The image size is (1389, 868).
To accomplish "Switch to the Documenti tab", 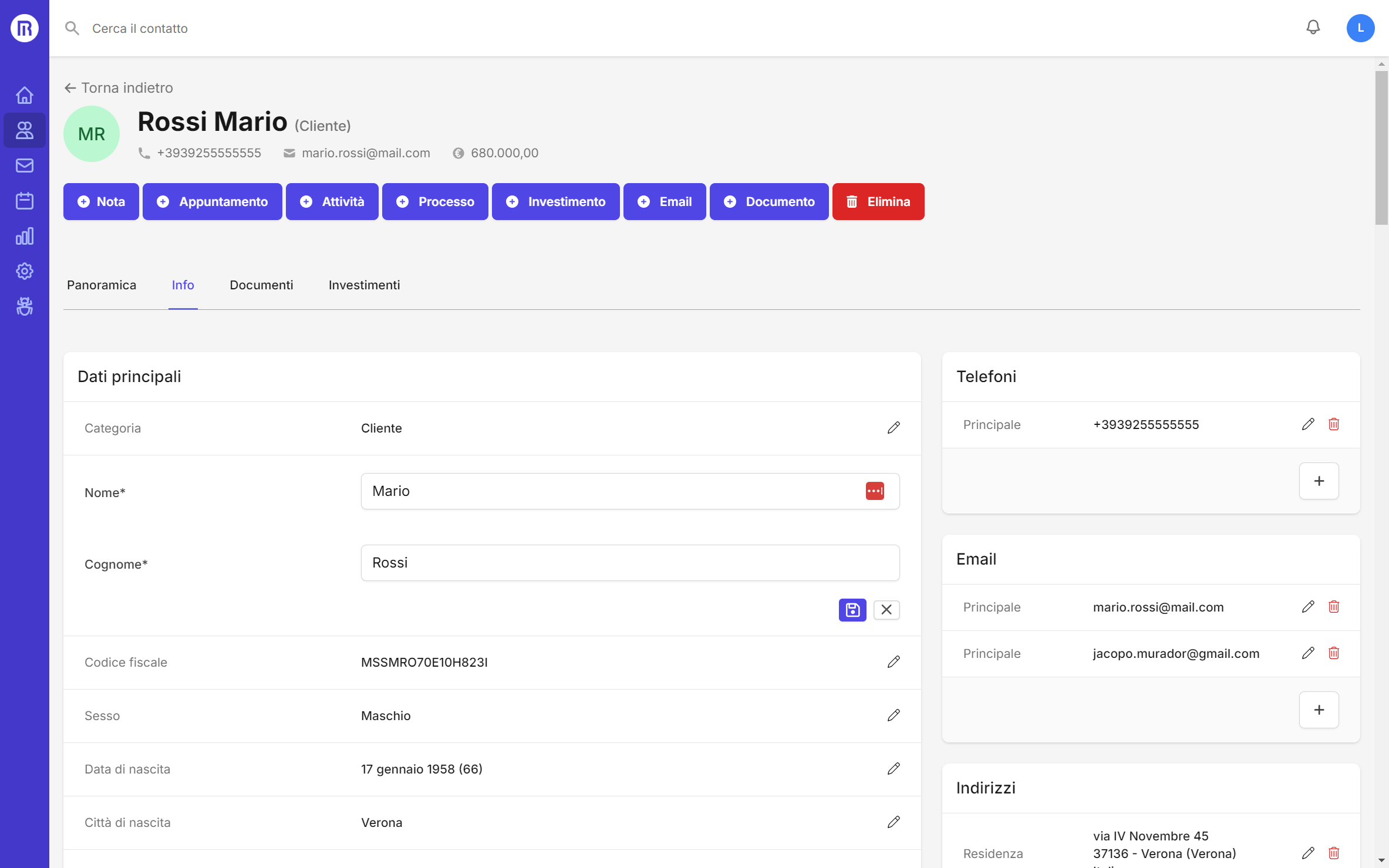I will click(261, 285).
